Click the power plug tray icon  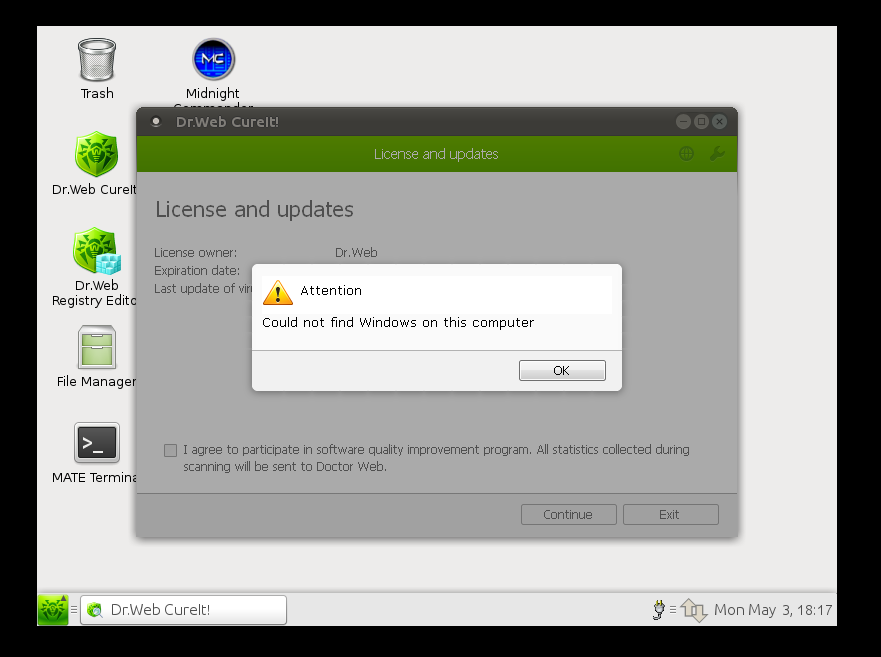coord(658,610)
